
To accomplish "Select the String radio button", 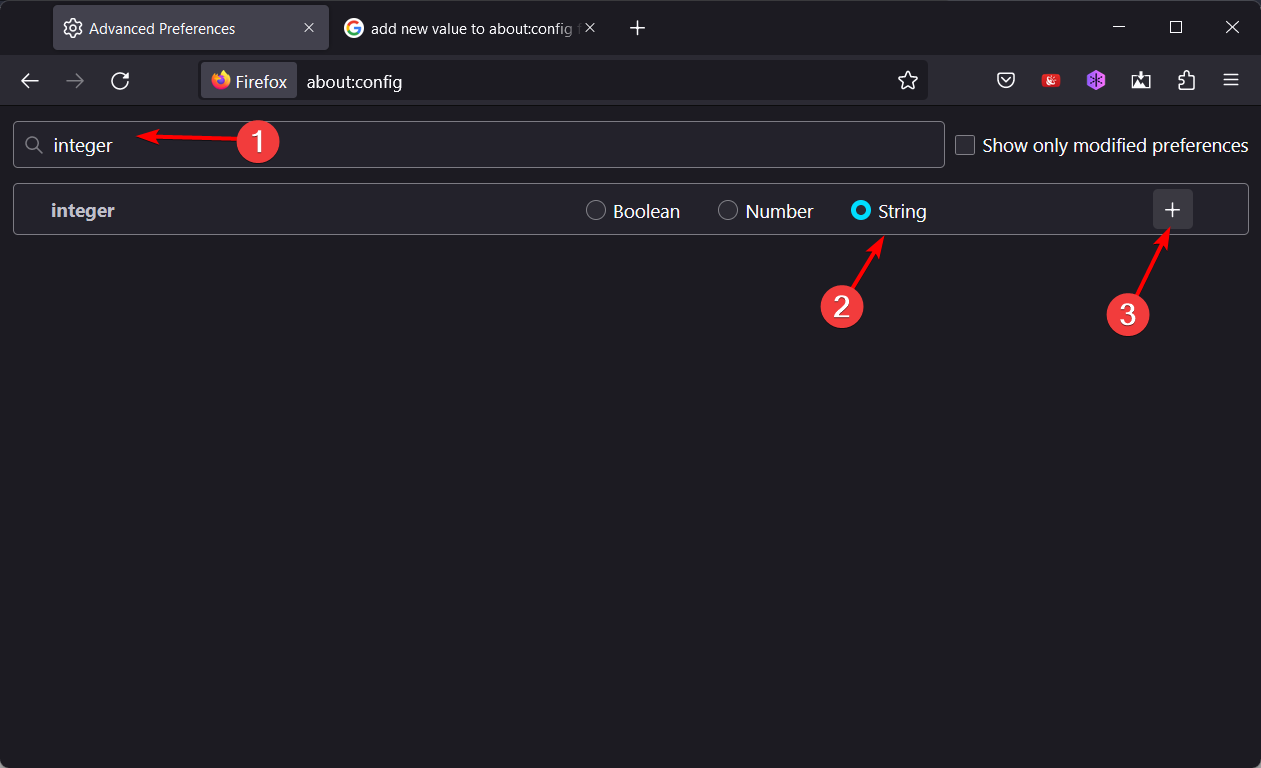I will 860,211.
